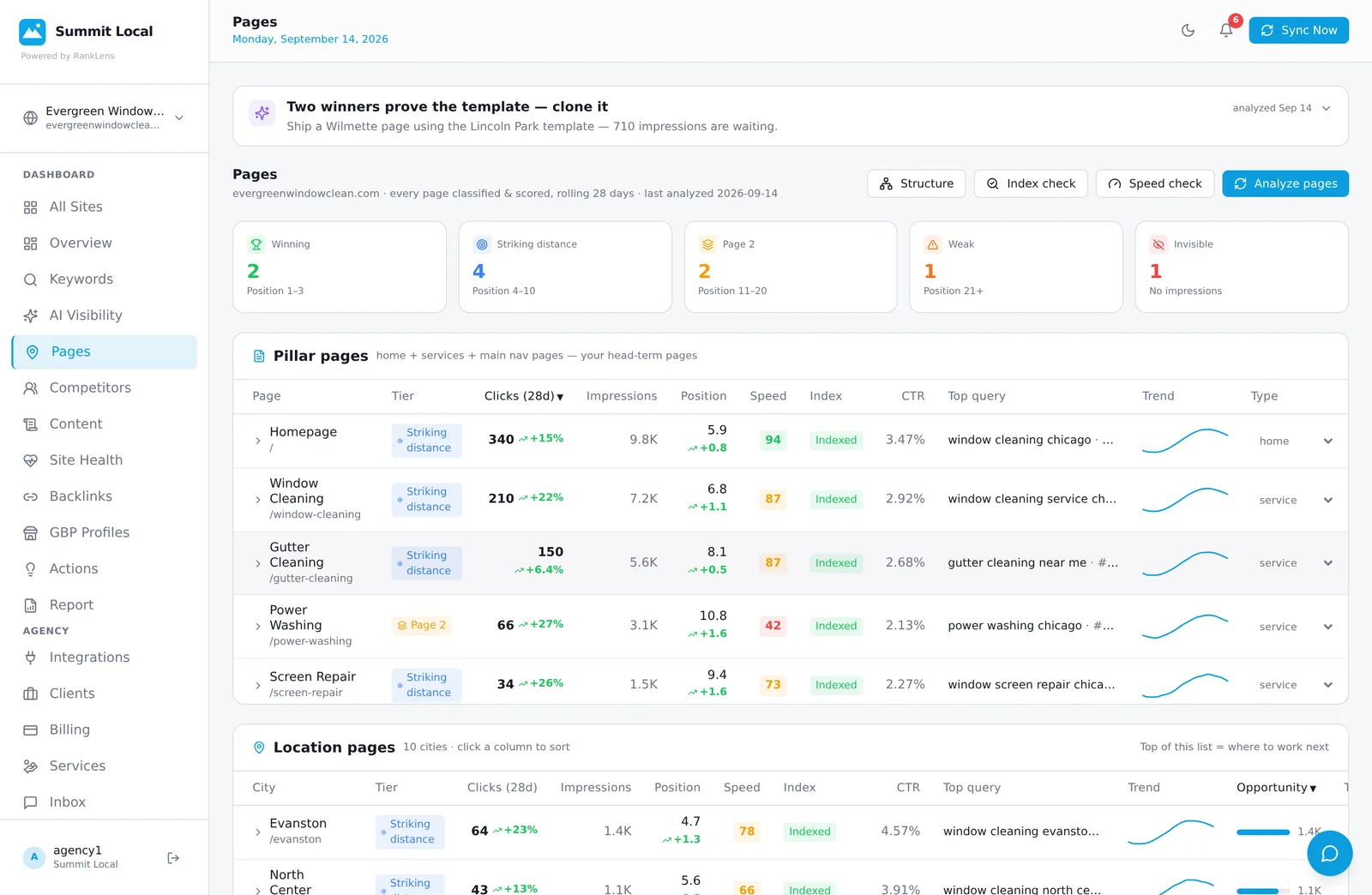The width and height of the screenshot is (1372, 895).
Task: Click the GBP Profiles storefront icon
Action: 31,532
